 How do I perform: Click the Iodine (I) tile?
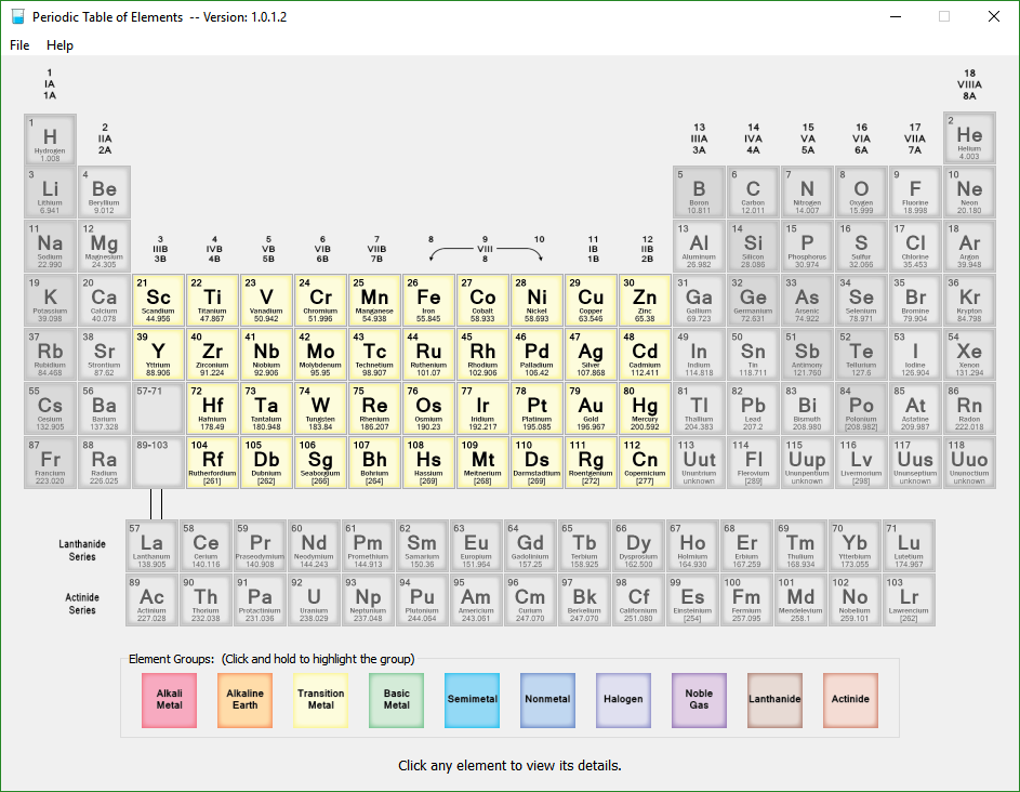click(x=915, y=354)
